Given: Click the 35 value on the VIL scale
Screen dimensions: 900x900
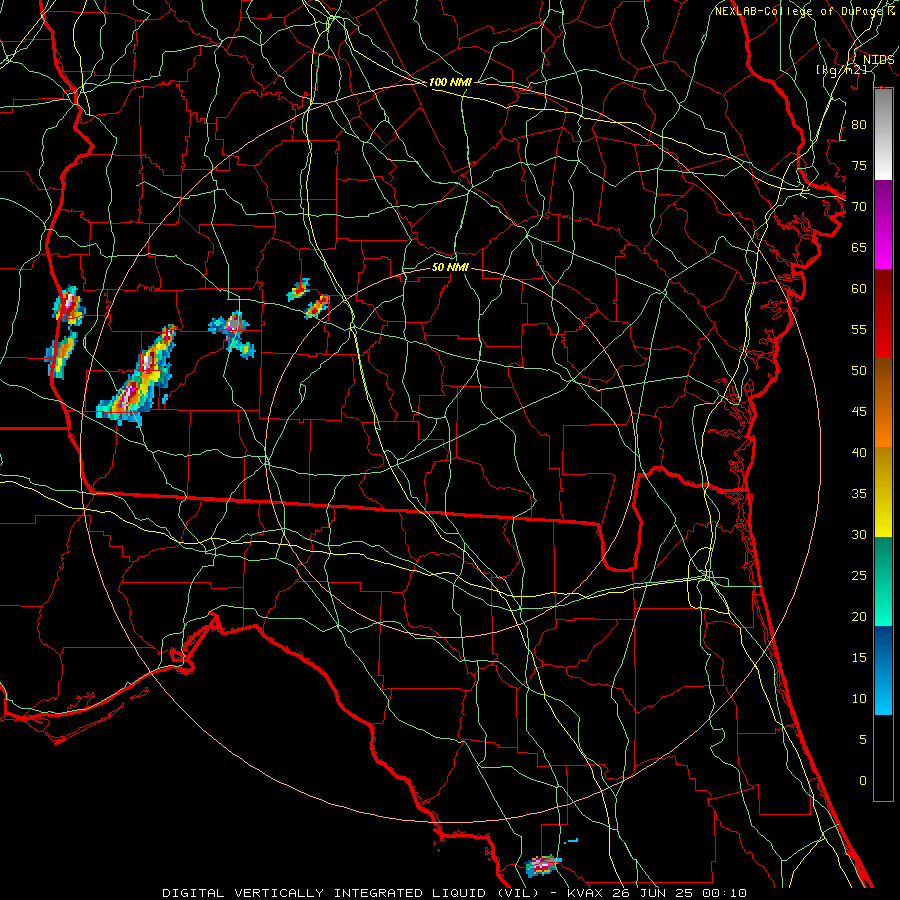Looking at the screenshot, I should click(859, 494).
